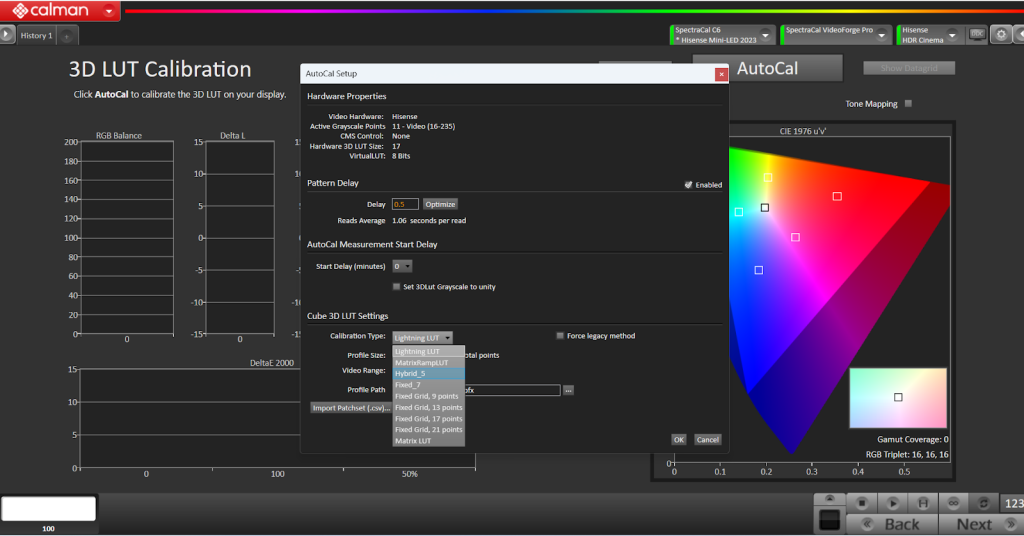The height and width of the screenshot is (536, 1024).
Task: Expand the SpectraCal VideoForge Pro source dropdown
Action: (x=882, y=35)
